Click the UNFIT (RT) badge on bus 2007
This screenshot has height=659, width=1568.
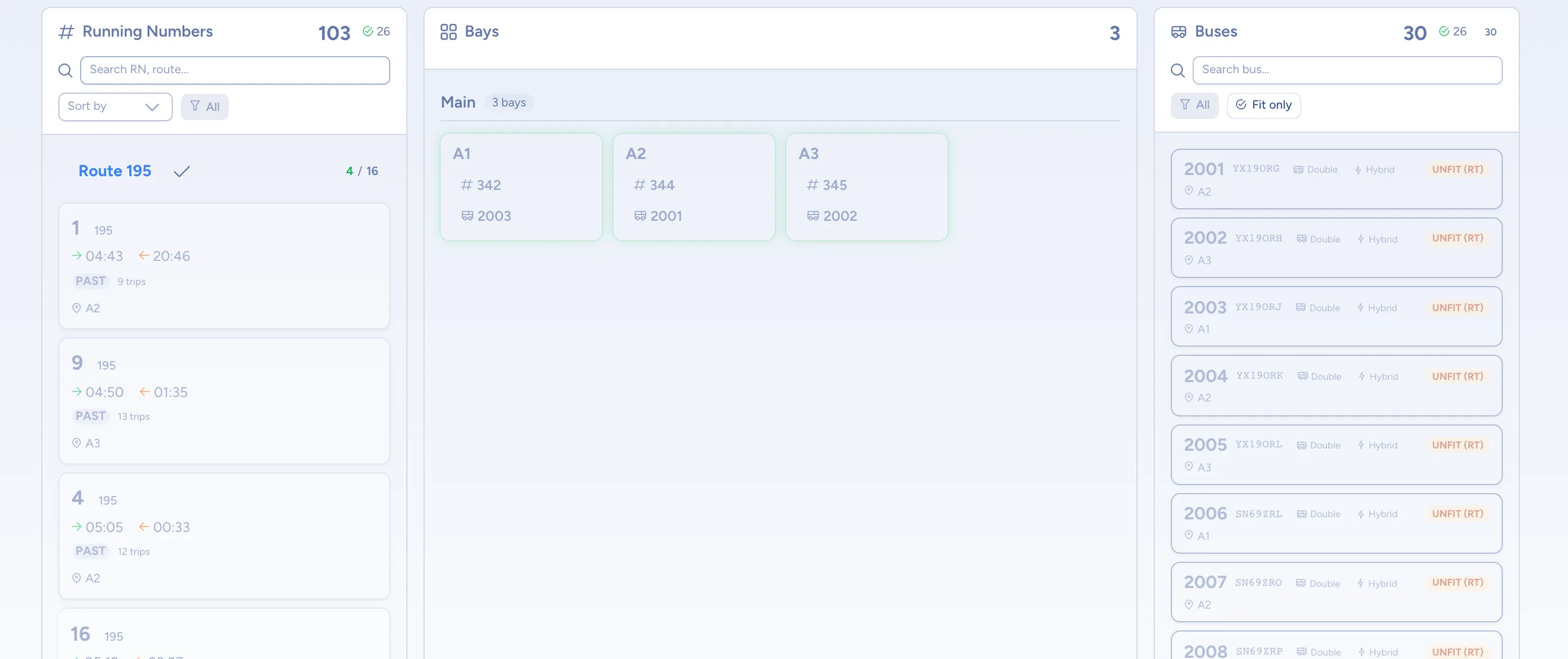[x=1457, y=582]
